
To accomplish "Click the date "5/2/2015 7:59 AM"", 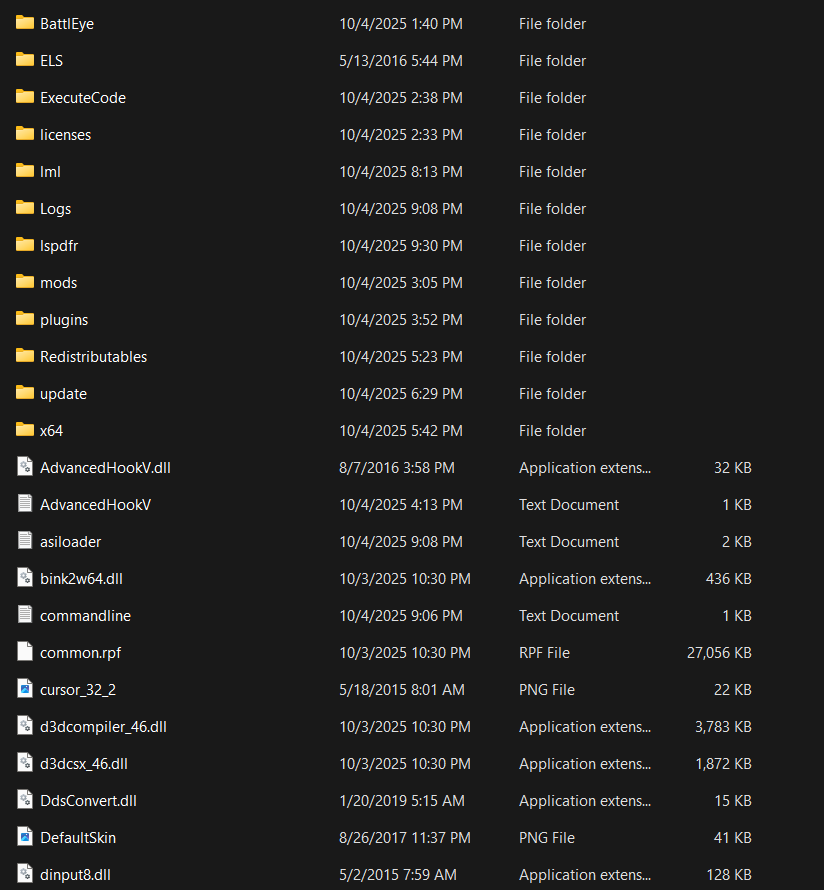I will click(398, 875).
